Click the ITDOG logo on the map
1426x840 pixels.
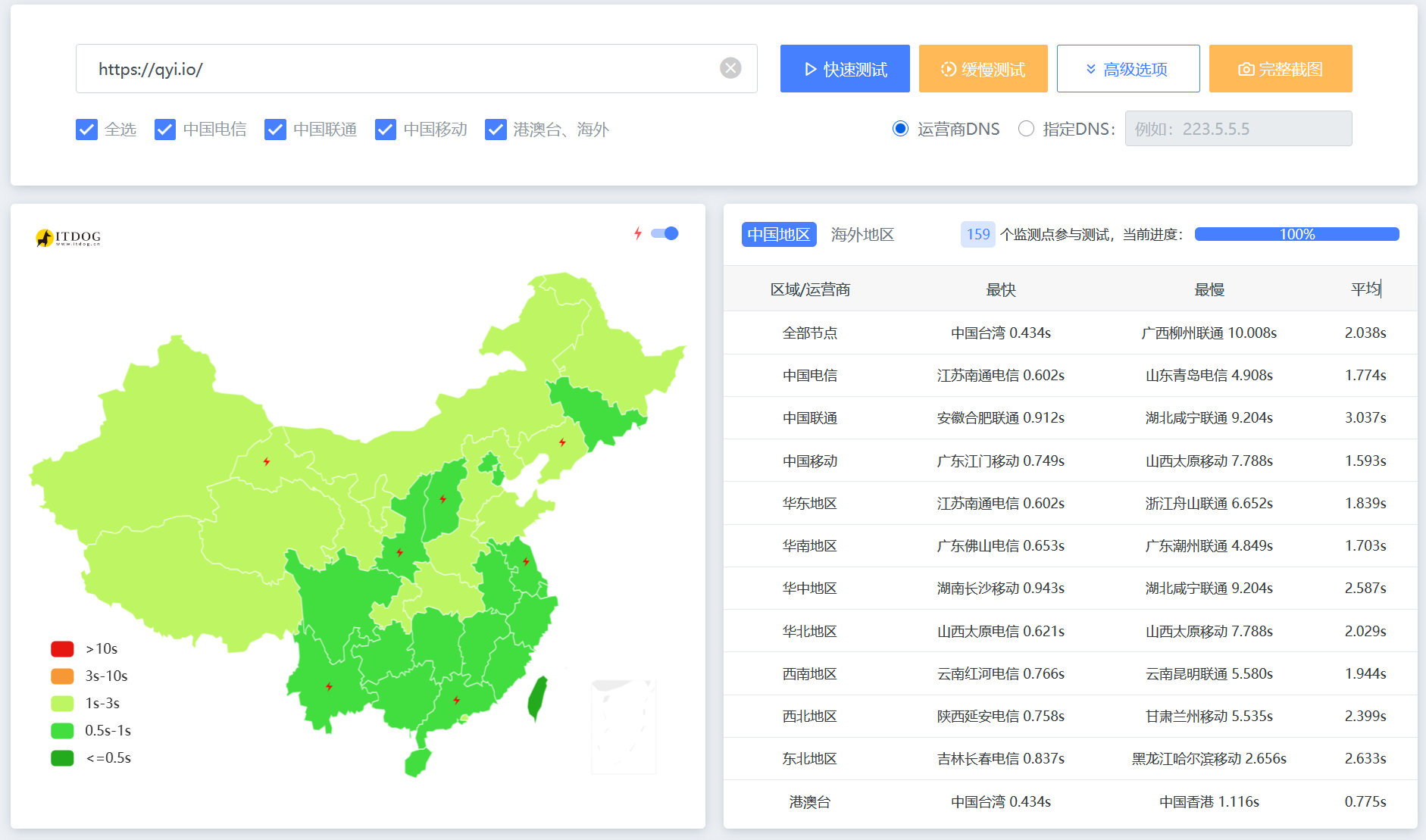(x=68, y=238)
